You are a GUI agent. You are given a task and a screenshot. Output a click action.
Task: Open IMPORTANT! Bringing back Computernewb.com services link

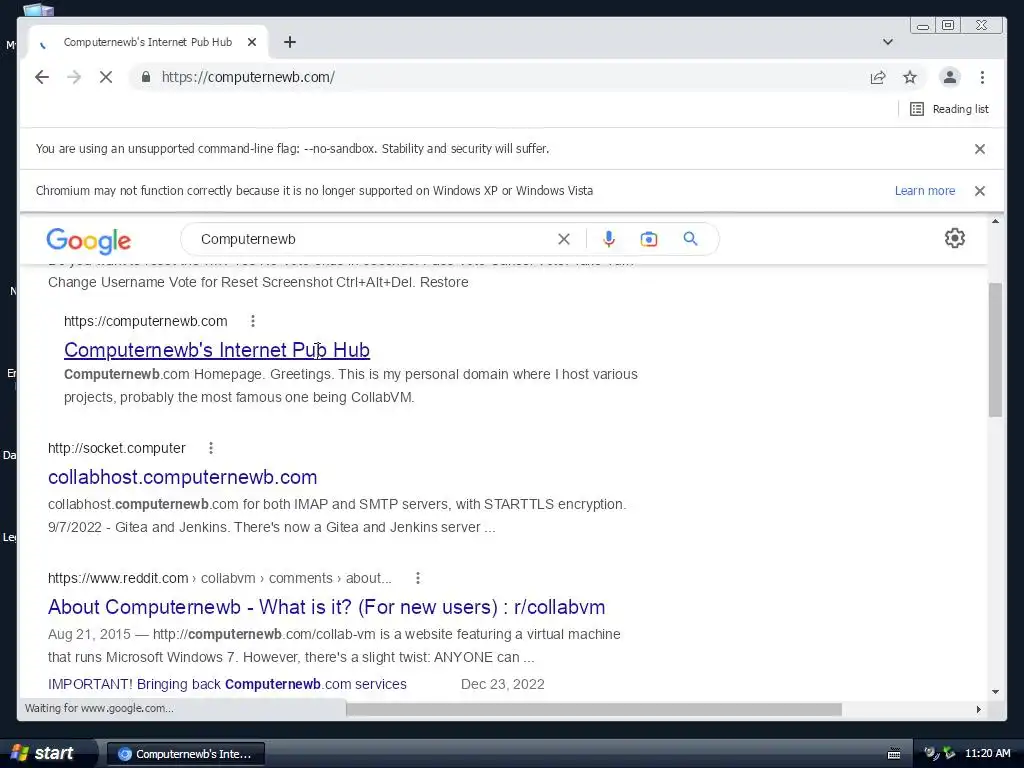(x=227, y=684)
